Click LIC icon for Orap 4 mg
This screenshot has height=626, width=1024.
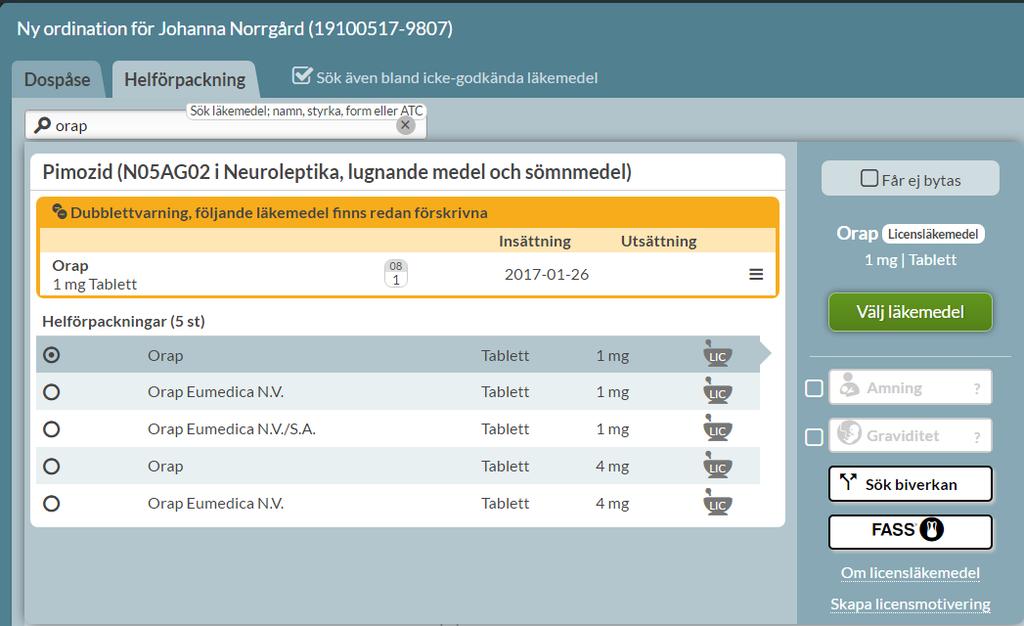tap(717, 466)
